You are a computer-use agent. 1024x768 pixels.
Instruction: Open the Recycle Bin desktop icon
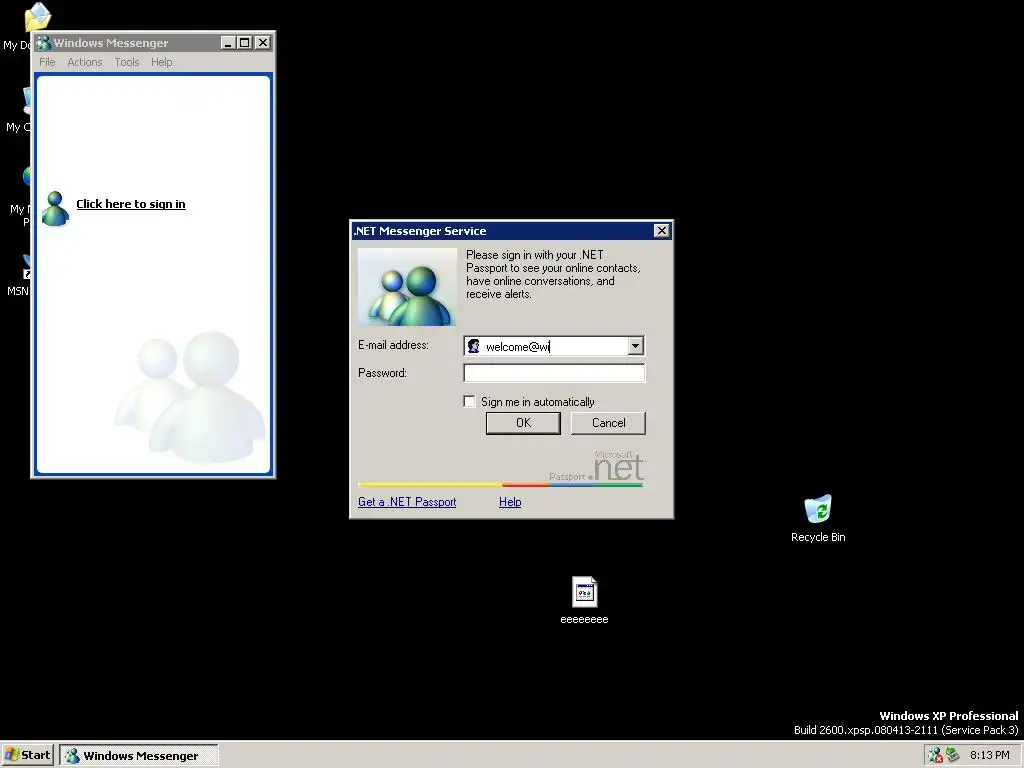(x=818, y=519)
